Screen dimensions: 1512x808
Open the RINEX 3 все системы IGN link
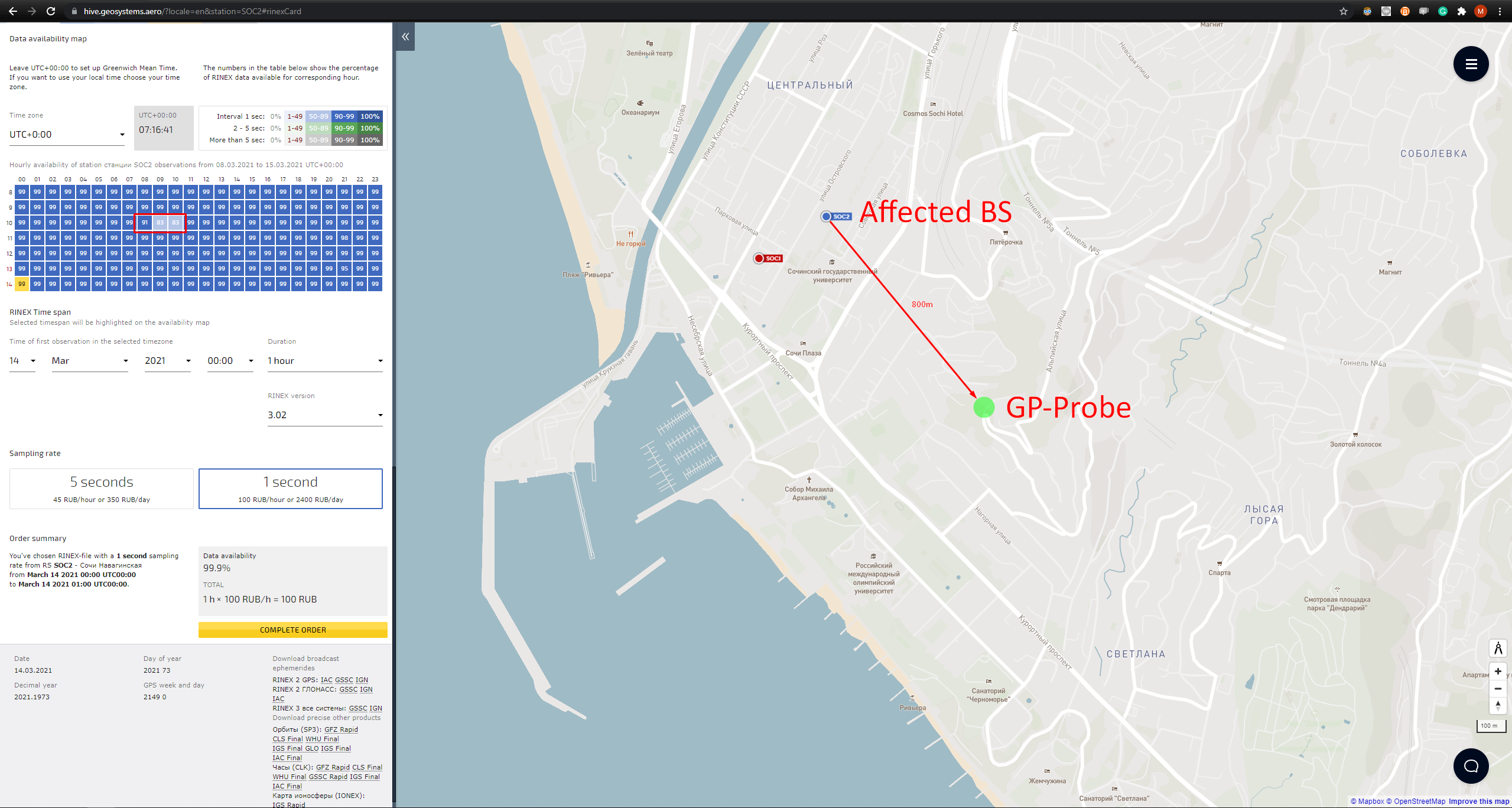[376, 709]
